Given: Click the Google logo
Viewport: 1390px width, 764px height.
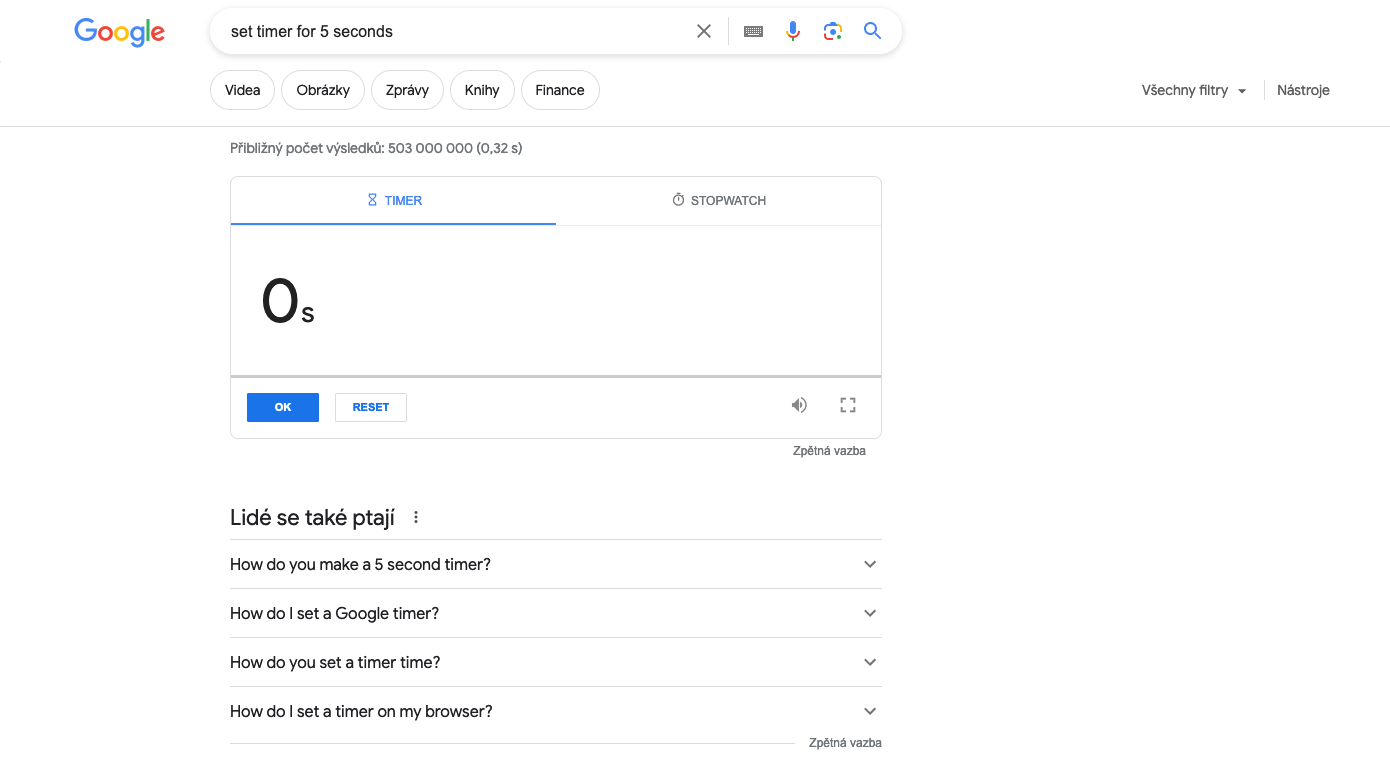Looking at the screenshot, I should [x=119, y=32].
